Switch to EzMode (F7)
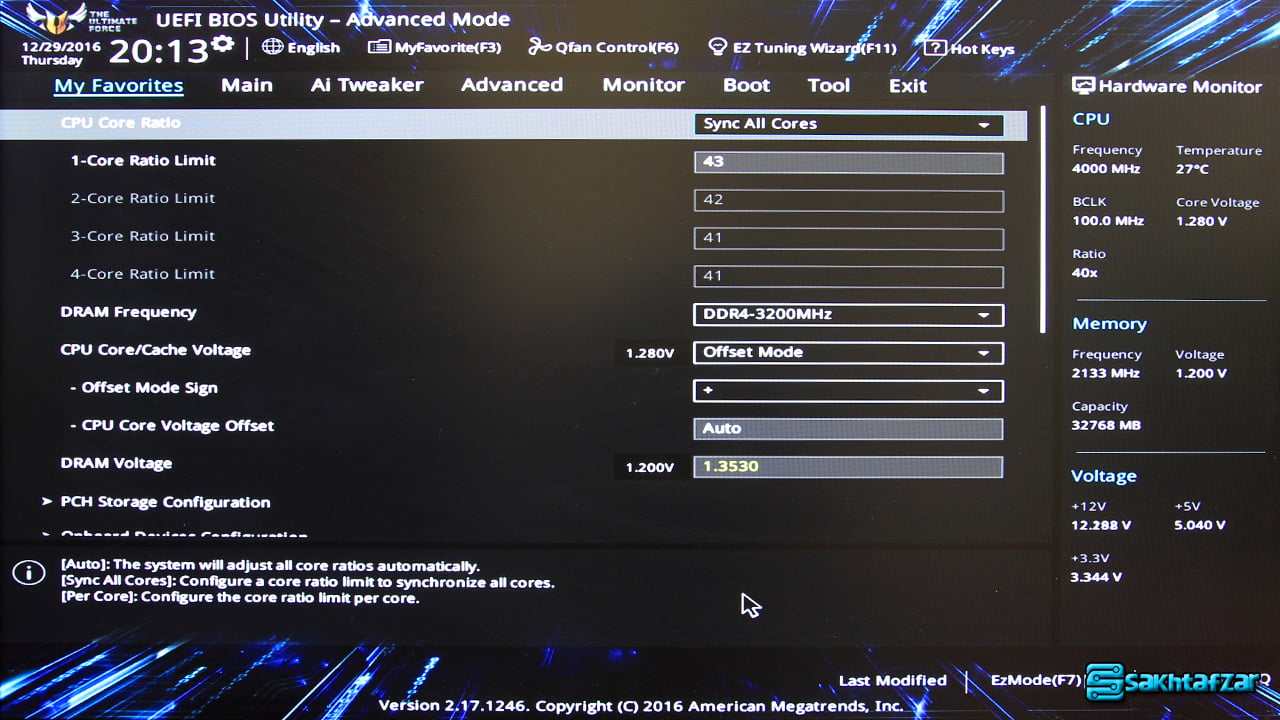Viewport: 1280px width, 720px height. (1035, 680)
